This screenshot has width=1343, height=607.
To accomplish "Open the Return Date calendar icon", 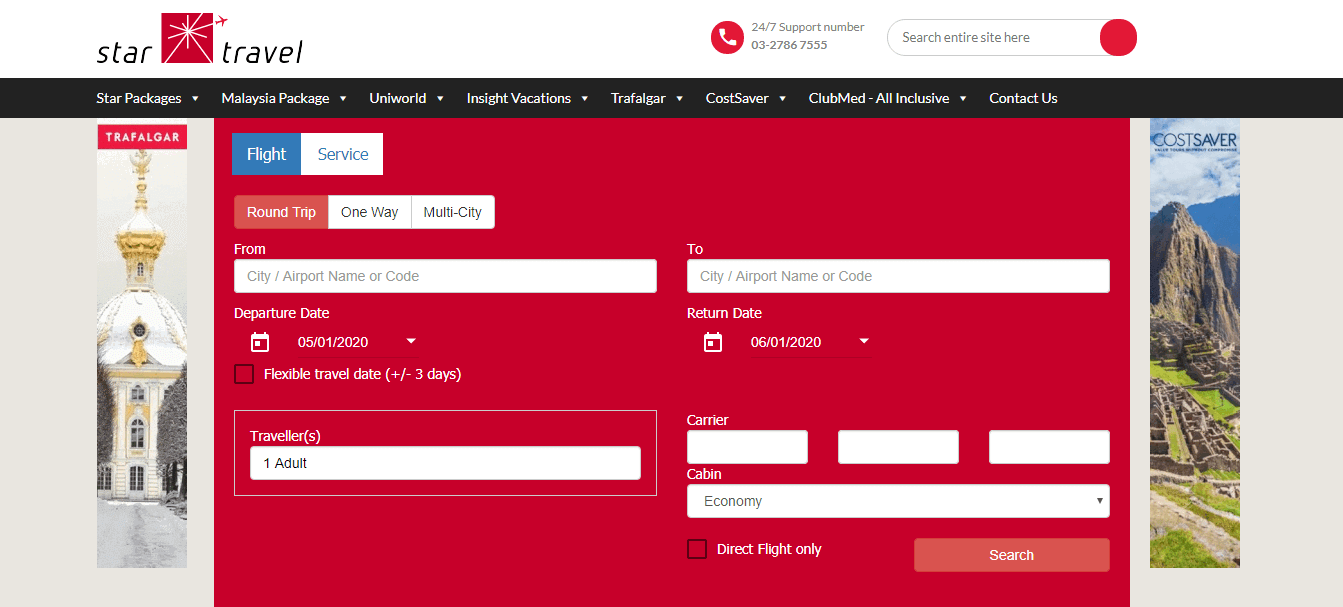I will (x=713, y=342).
